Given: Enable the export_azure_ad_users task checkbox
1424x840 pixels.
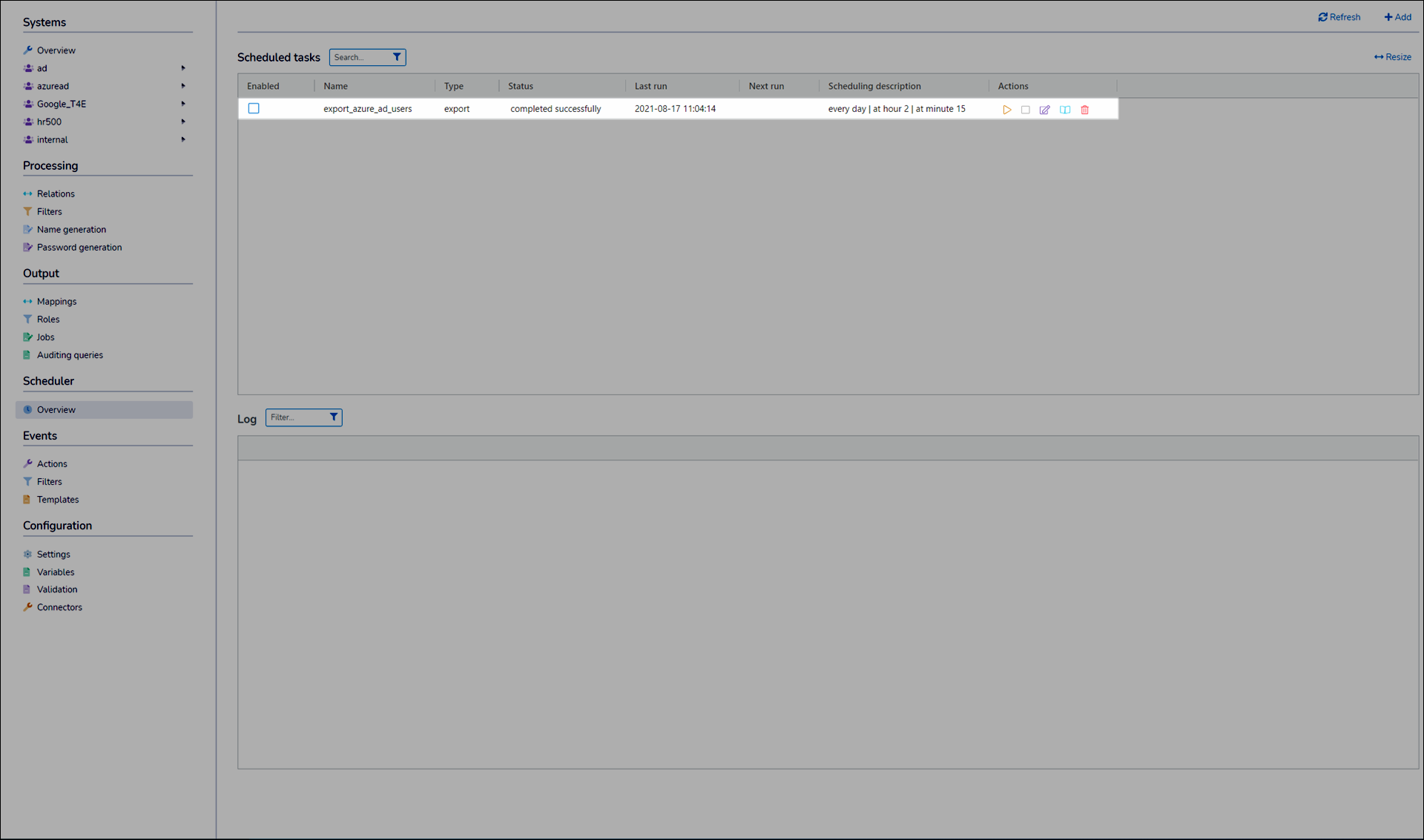Looking at the screenshot, I should (254, 108).
